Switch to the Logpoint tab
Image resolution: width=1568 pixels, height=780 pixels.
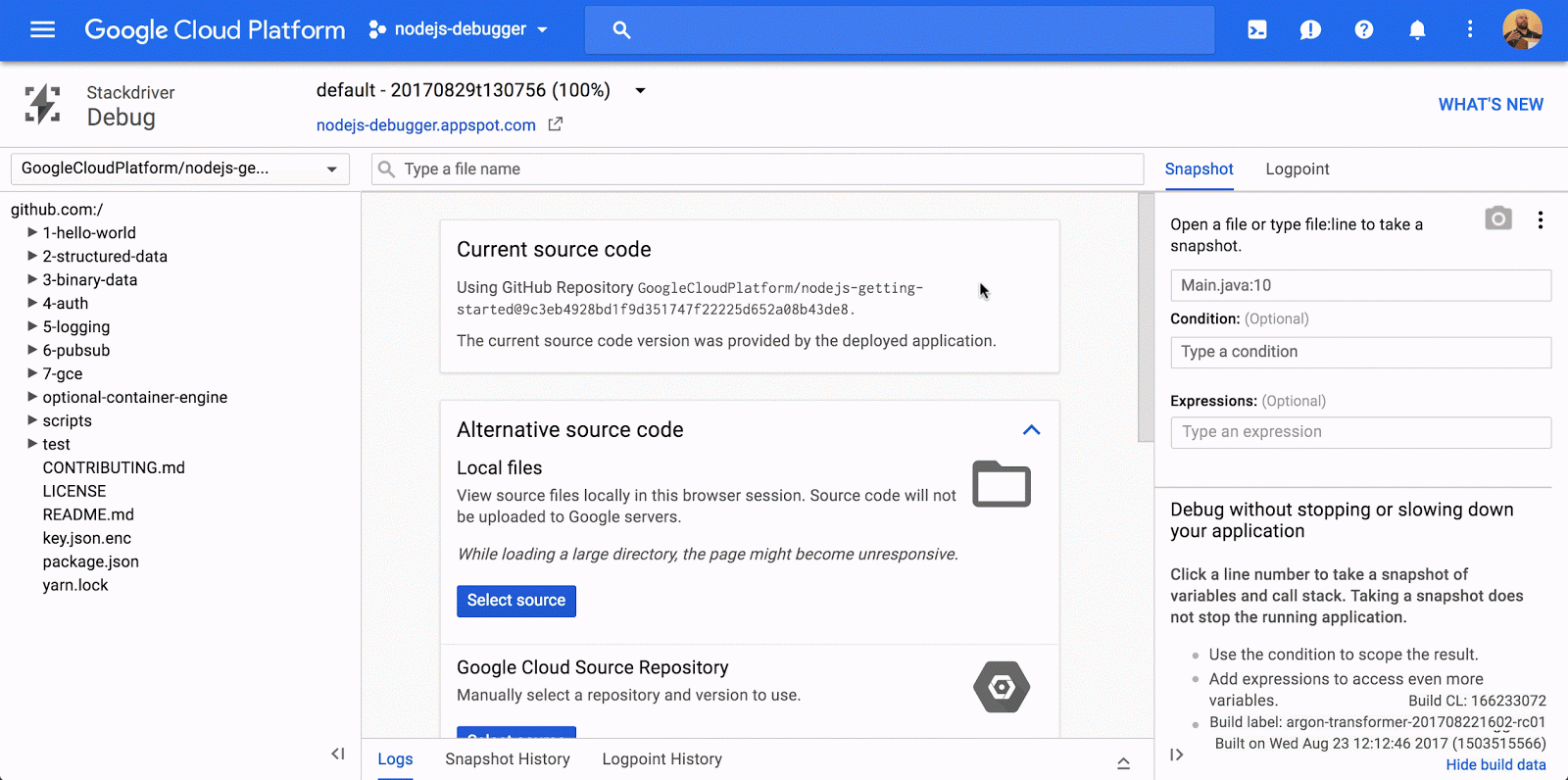pyautogui.click(x=1298, y=169)
